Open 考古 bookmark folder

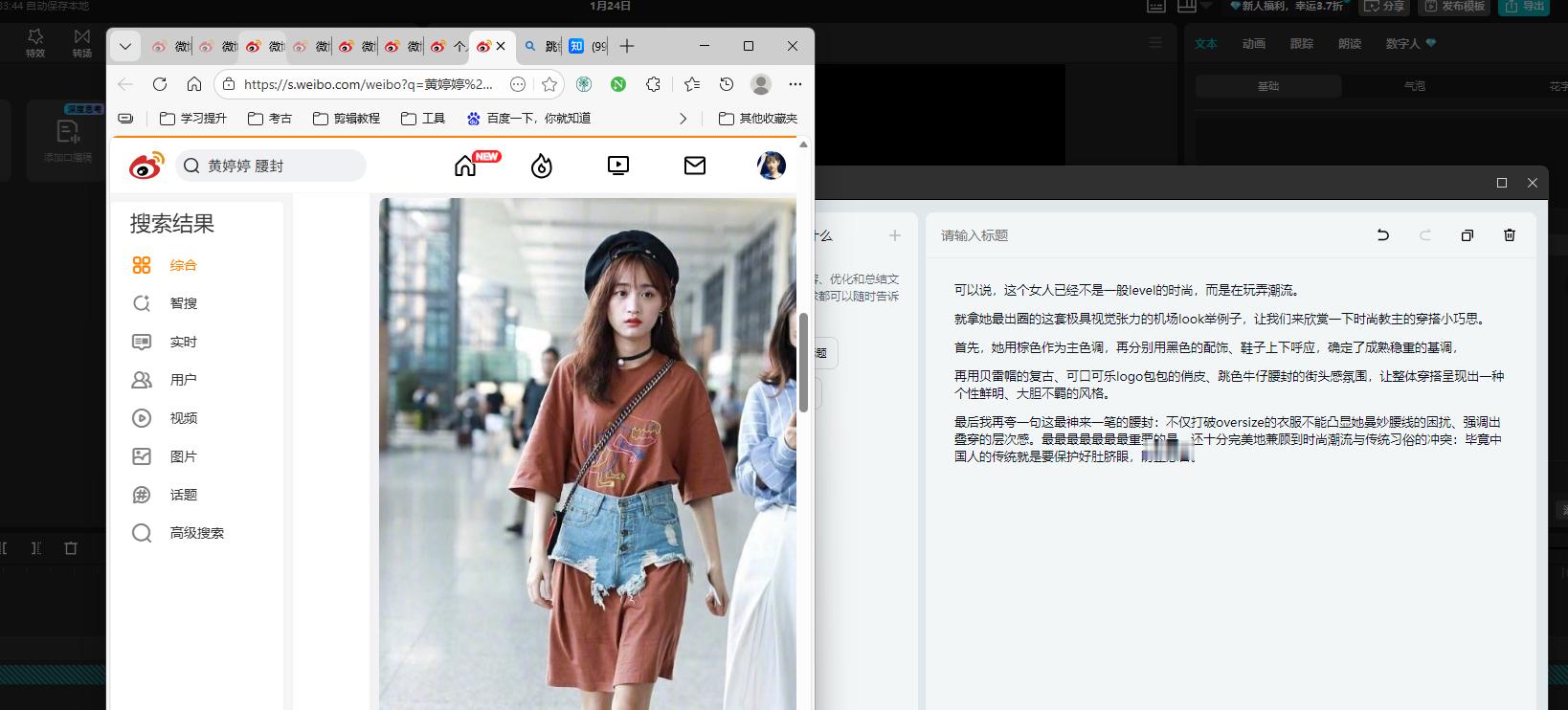[270, 119]
